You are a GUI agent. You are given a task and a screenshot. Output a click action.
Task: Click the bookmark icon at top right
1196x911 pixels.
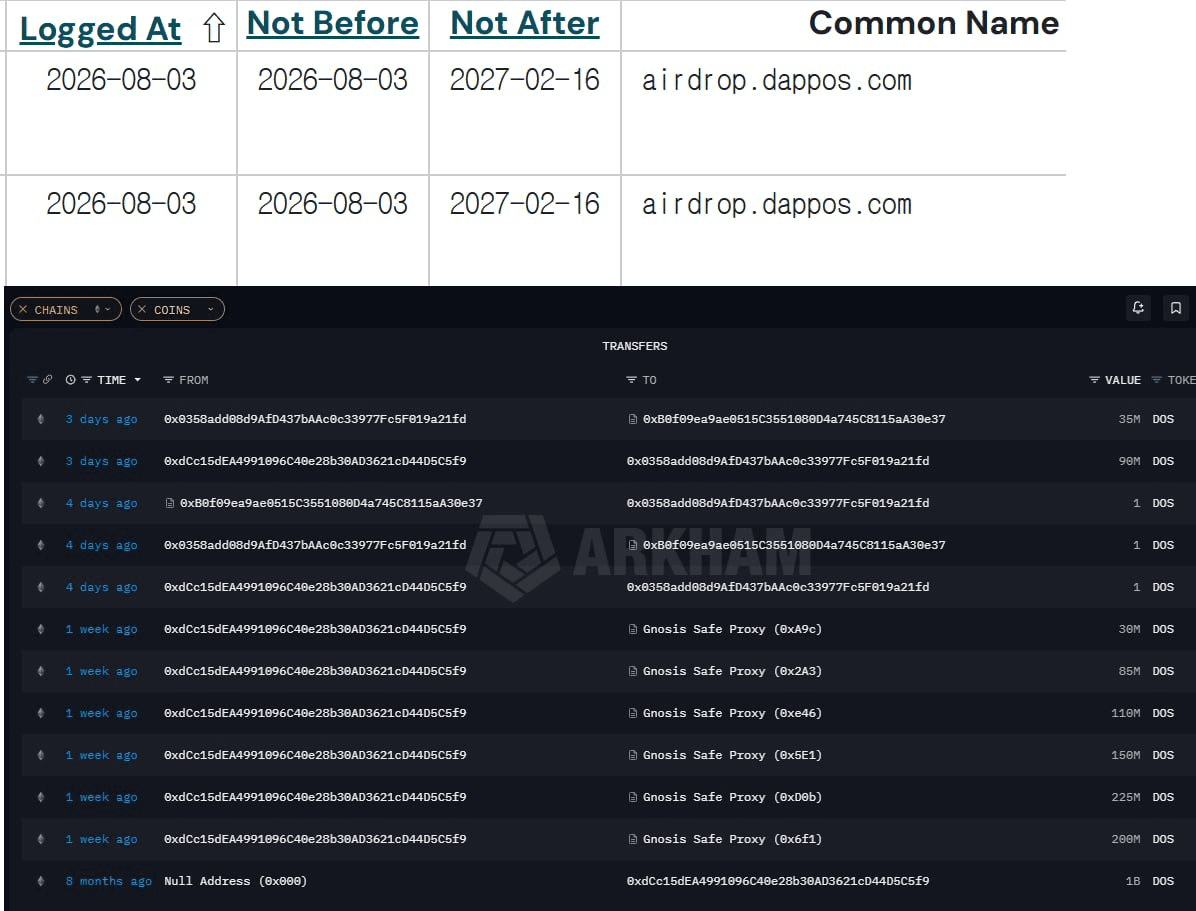pyautogui.click(x=1175, y=307)
